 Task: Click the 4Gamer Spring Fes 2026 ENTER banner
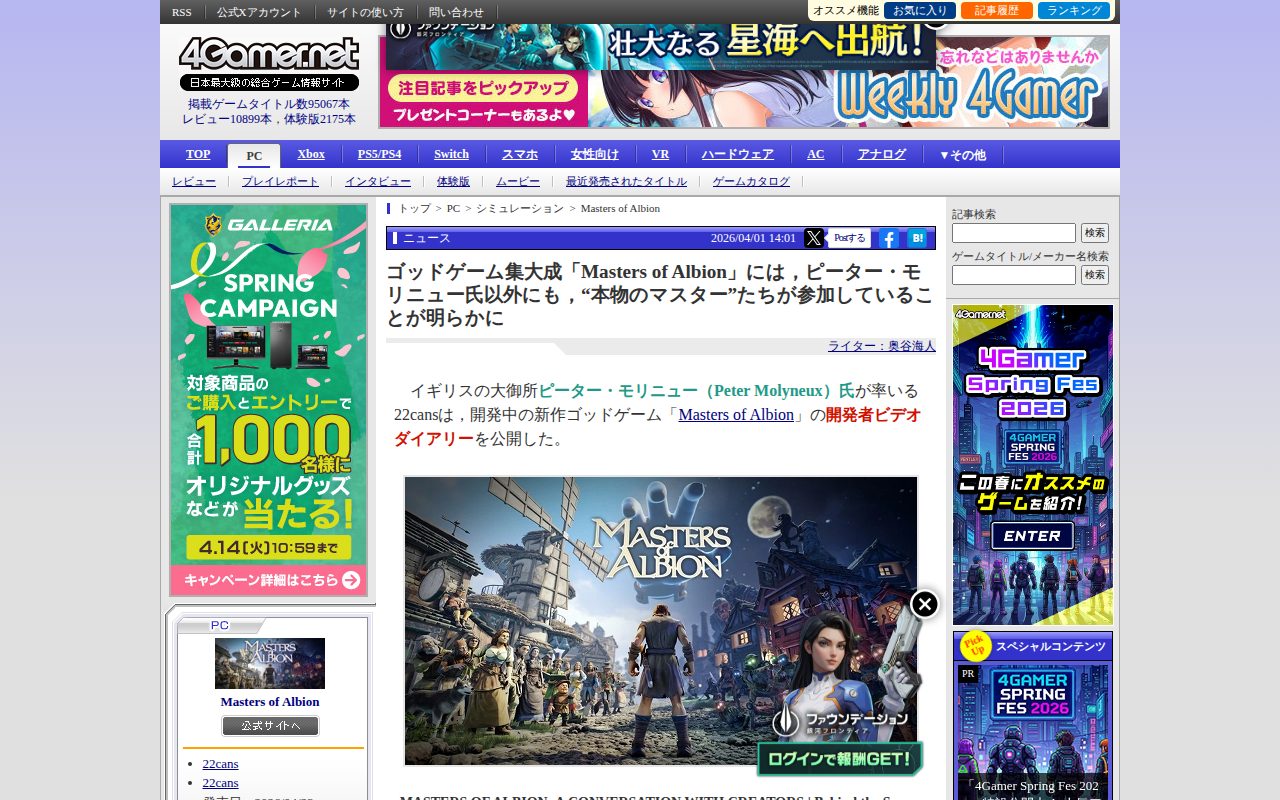[1033, 465]
